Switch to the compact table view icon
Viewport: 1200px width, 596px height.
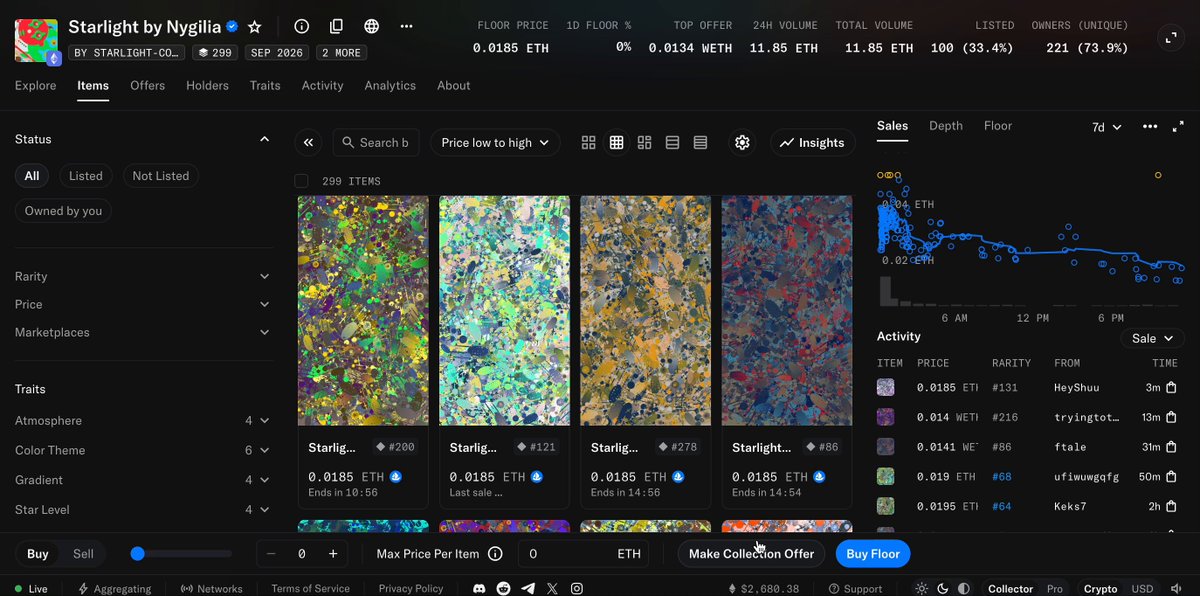(x=701, y=143)
